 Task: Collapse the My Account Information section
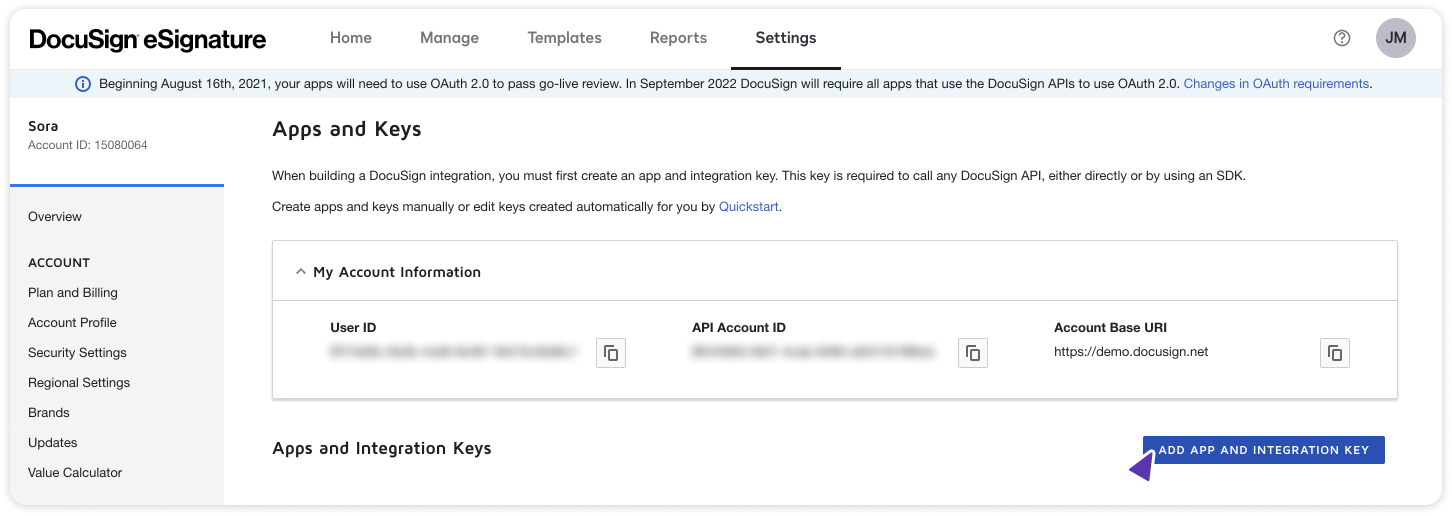click(x=299, y=272)
